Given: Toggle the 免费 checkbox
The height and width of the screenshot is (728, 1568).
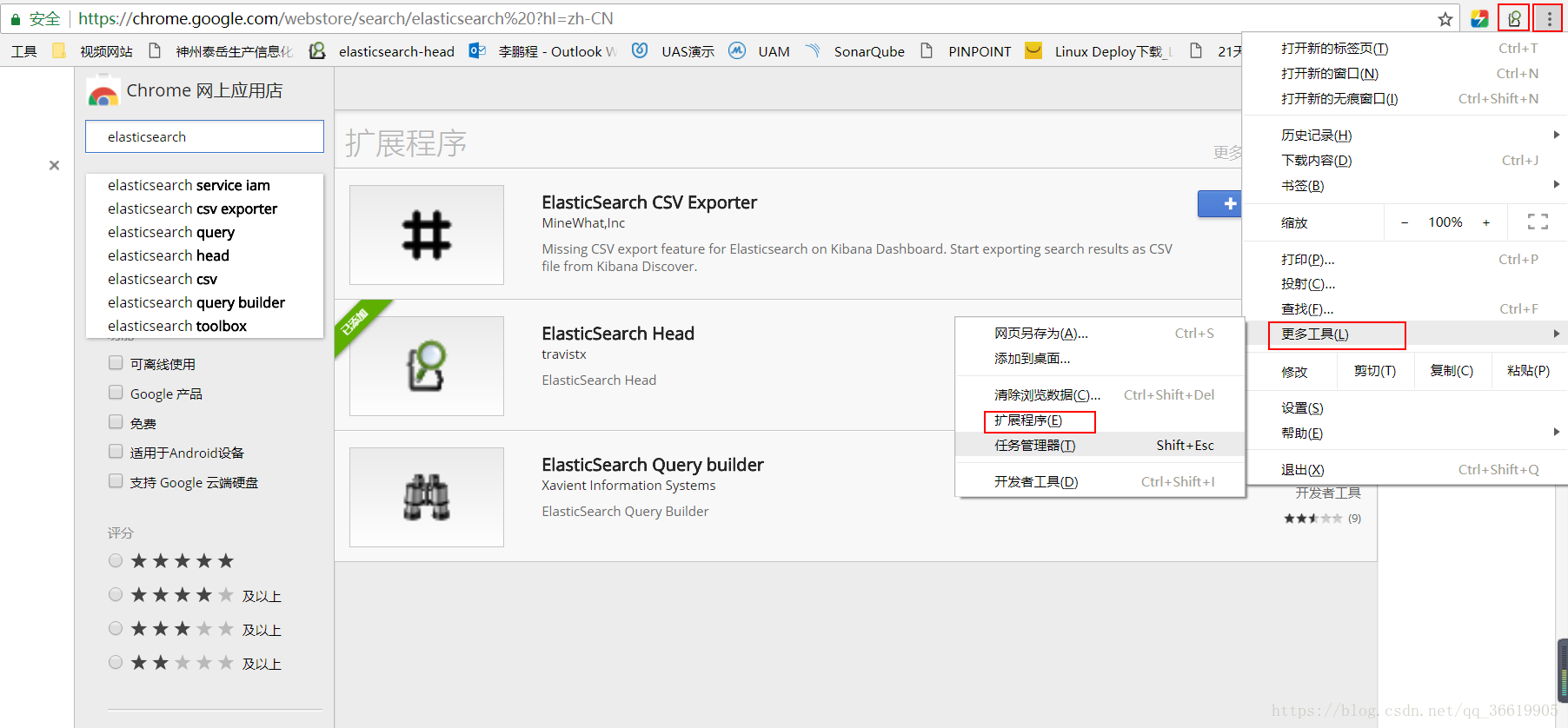Looking at the screenshot, I should [116, 421].
